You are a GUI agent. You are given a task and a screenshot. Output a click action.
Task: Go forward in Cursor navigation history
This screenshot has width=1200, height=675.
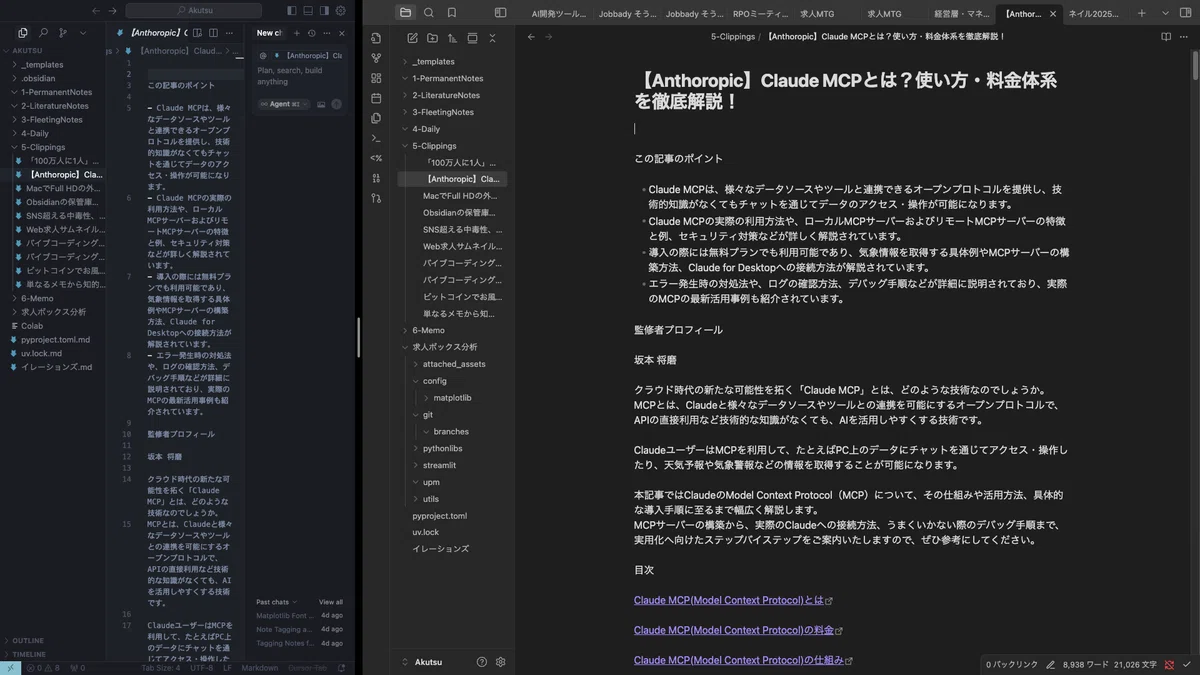point(113,11)
